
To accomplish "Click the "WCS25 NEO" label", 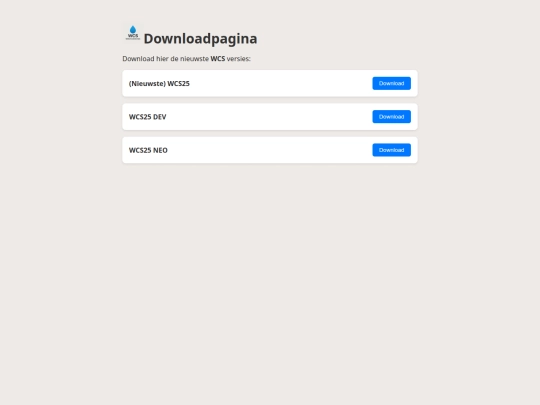I will point(148,150).
